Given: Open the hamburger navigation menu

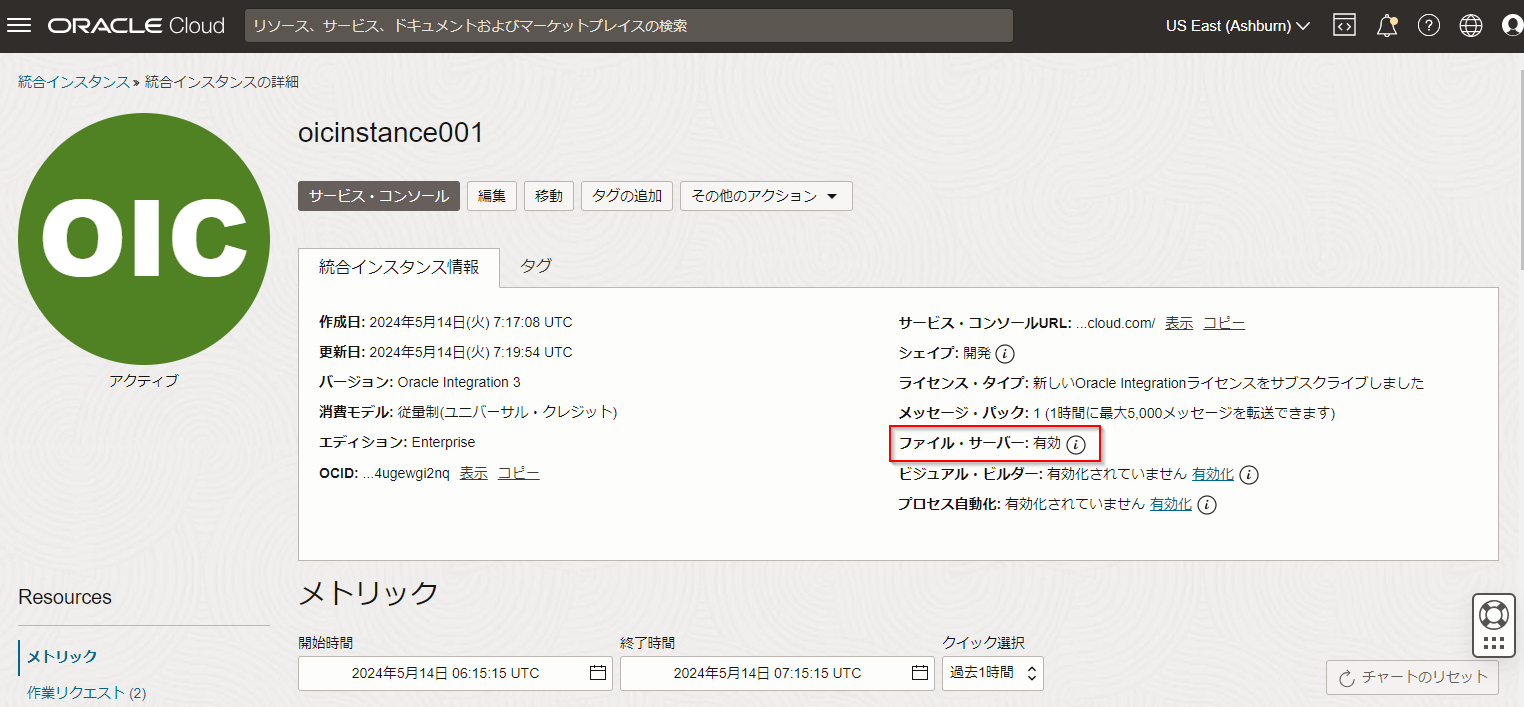Looking at the screenshot, I should tap(19, 26).
